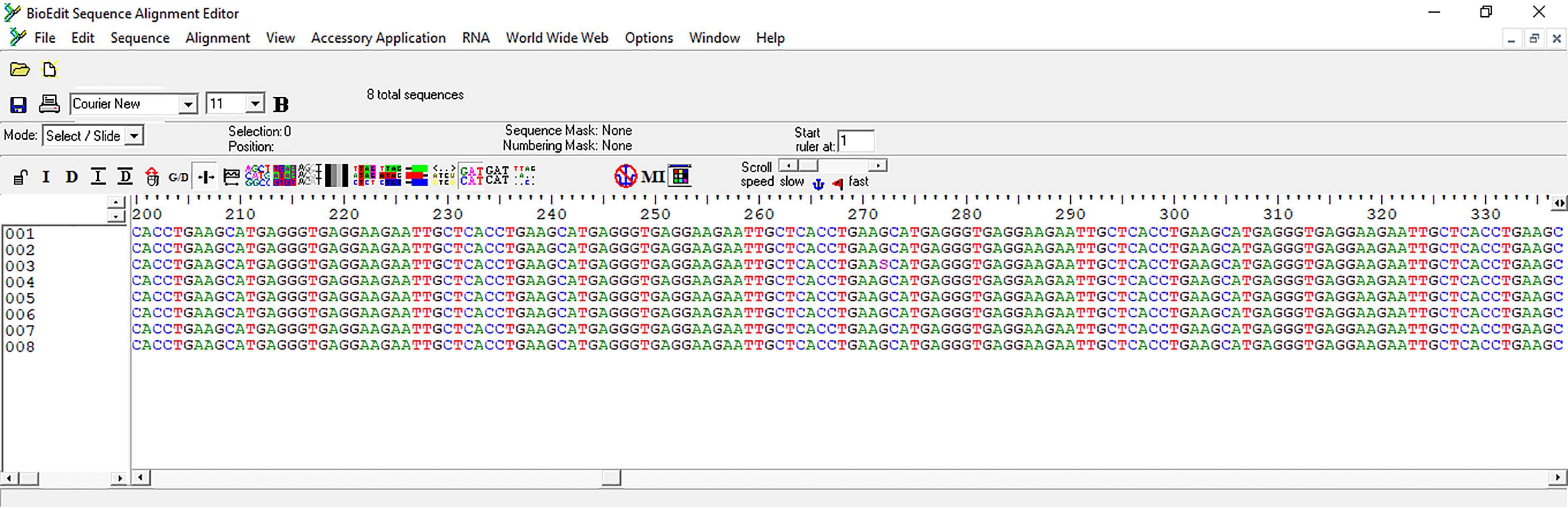The height and width of the screenshot is (508, 1568).
Task: Expand the Select / Slide mode dropdown
Action: tap(134, 136)
